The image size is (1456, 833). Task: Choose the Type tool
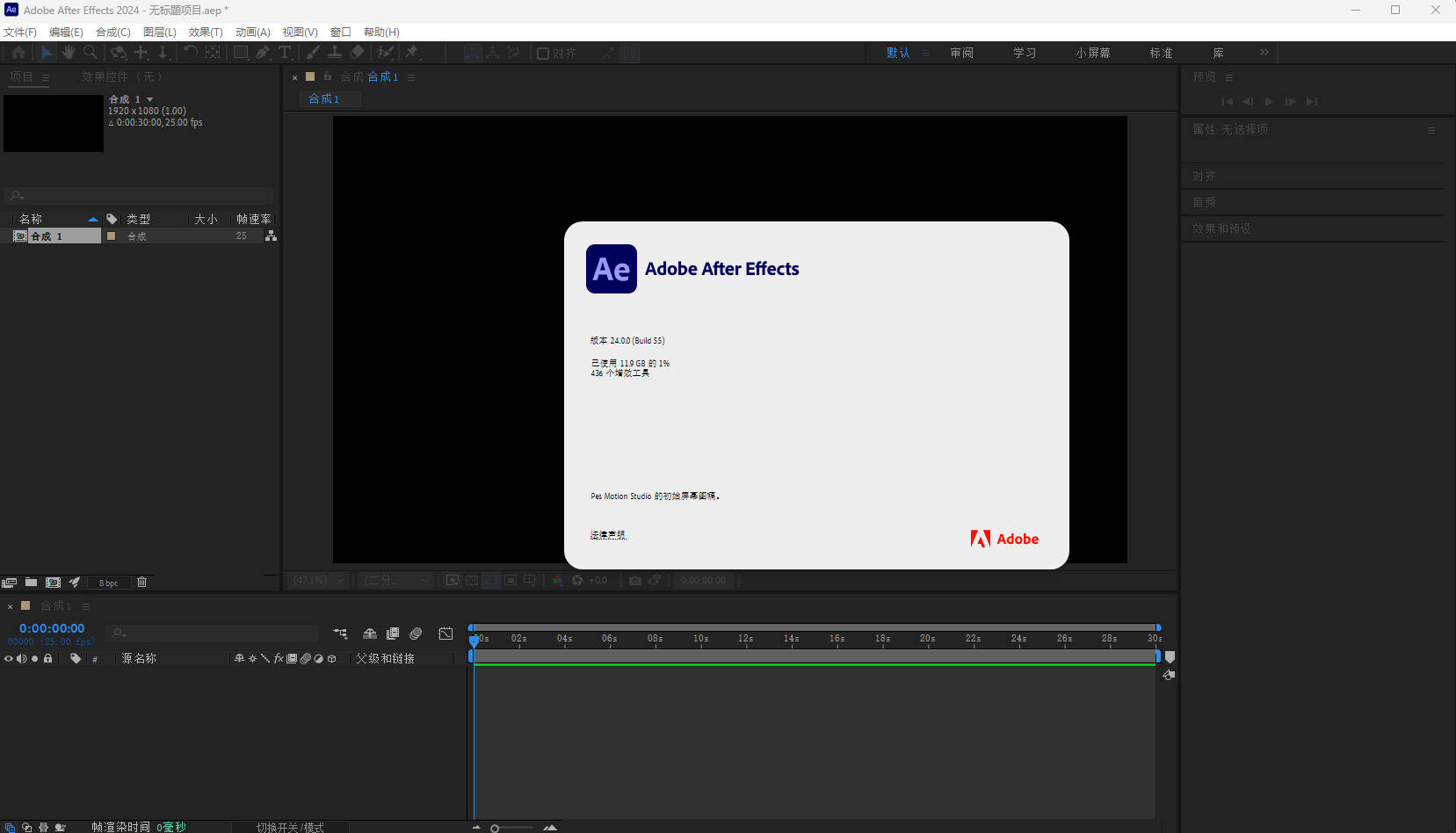click(286, 53)
